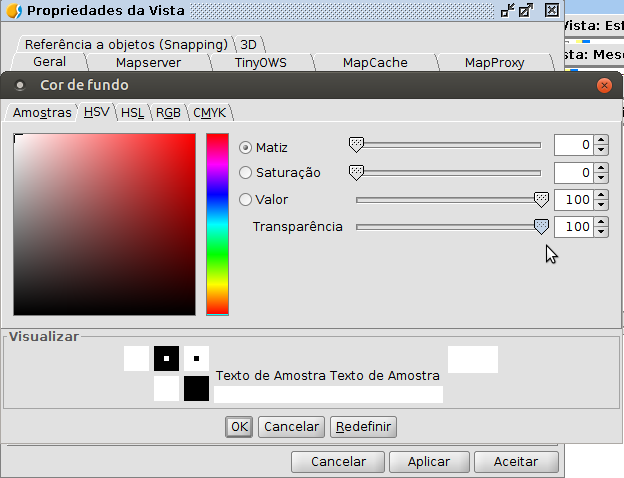Decrease the Valor spinner value
The height and width of the screenshot is (478, 624).
600,205
